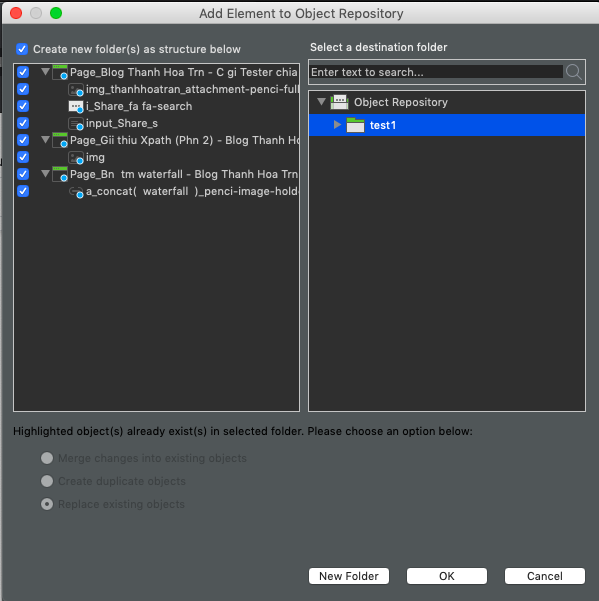599x601 pixels.
Task: Select the Object Repository root row
Action: click(x=447, y=102)
